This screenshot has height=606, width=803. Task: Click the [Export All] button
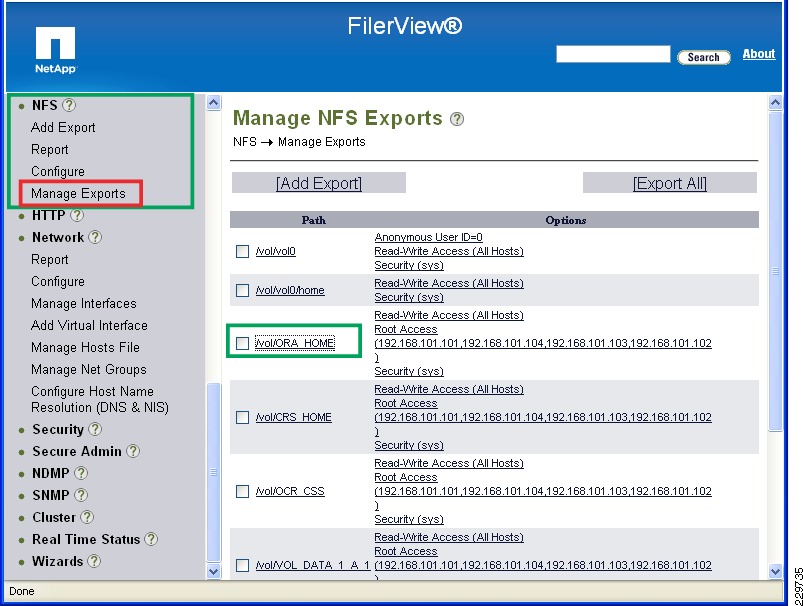pos(670,183)
